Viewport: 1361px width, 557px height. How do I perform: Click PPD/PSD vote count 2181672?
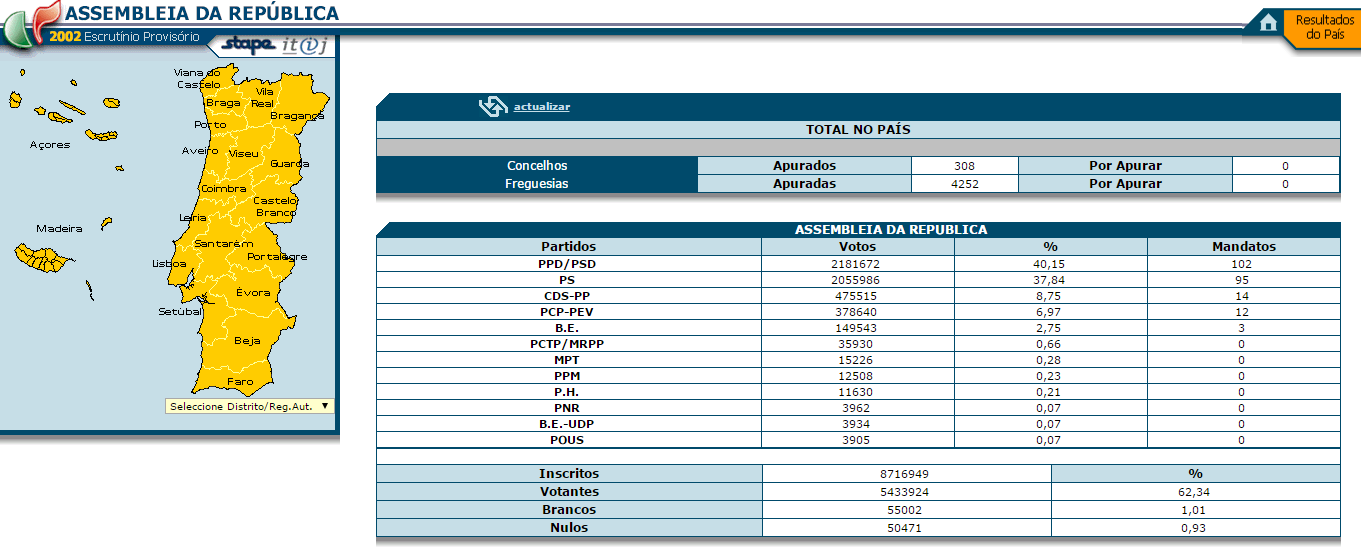[x=858, y=264]
